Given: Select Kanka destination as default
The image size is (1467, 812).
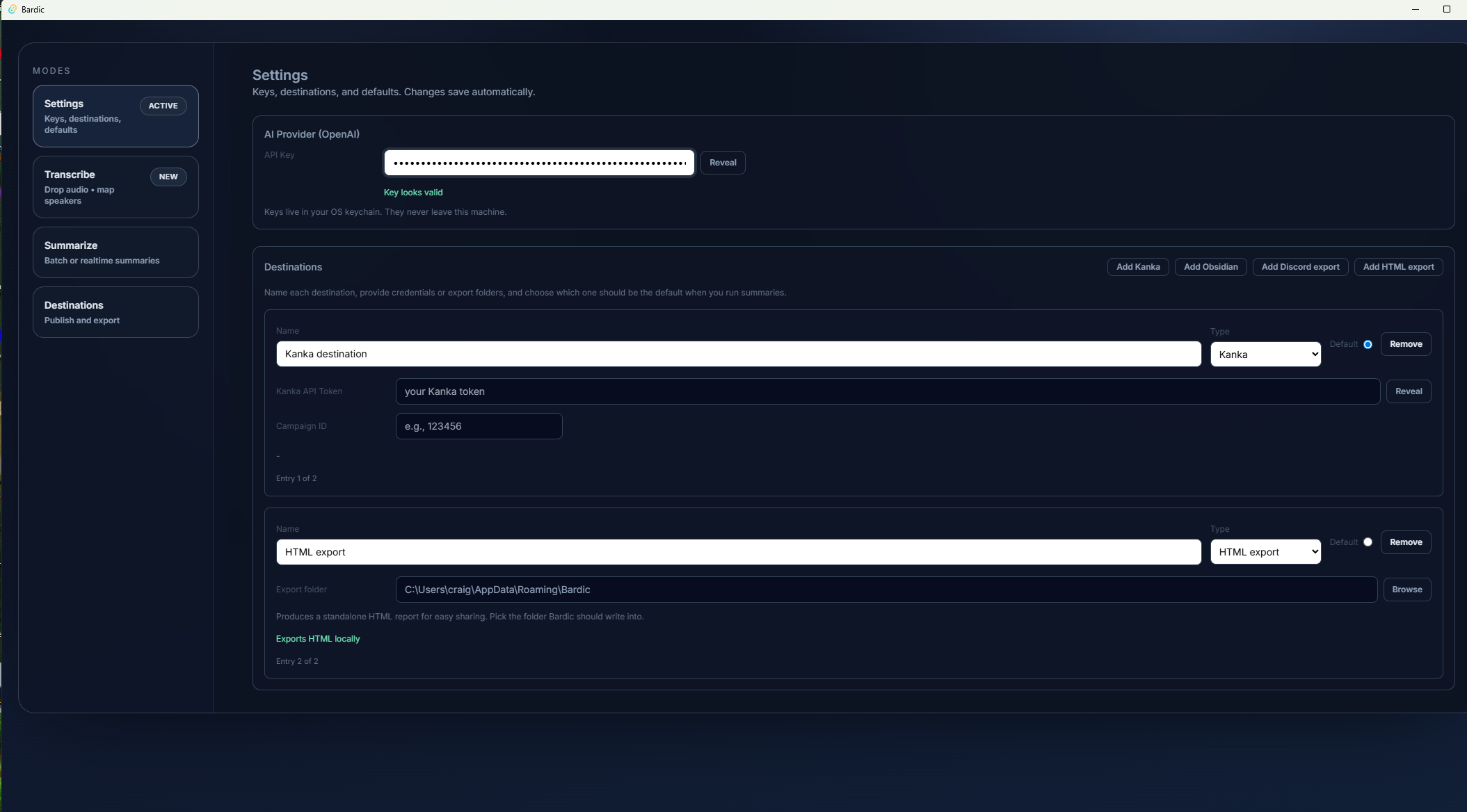Looking at the screenshot, I should click(x=1368, y=344).
